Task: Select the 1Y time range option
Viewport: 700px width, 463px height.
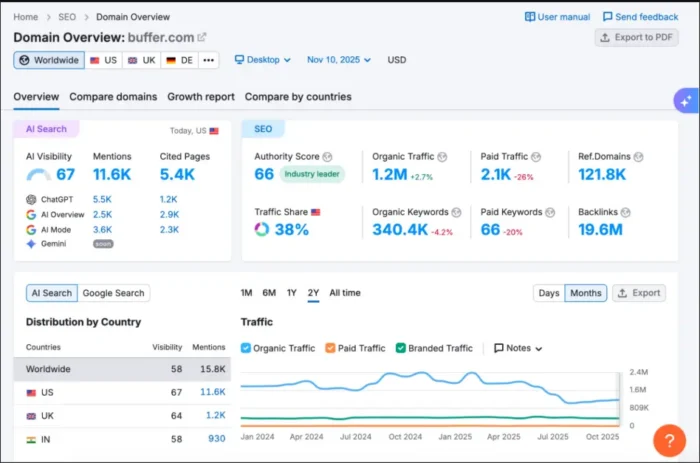Action: (292, 293)
